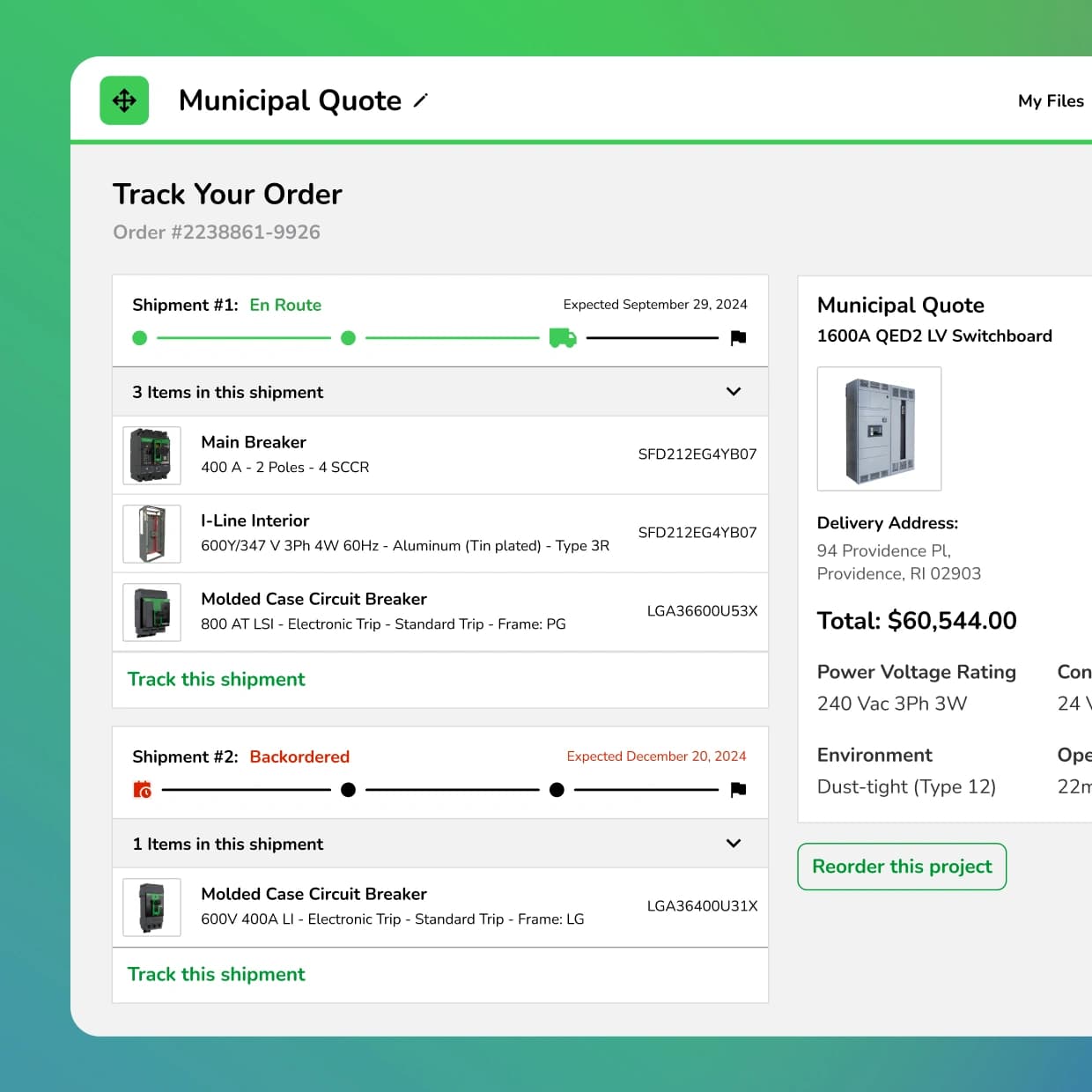The image size is (1092, 1092).
Task: Click 400 A - 2 Poles - 4 SCCR description
Action: (285, 468)
